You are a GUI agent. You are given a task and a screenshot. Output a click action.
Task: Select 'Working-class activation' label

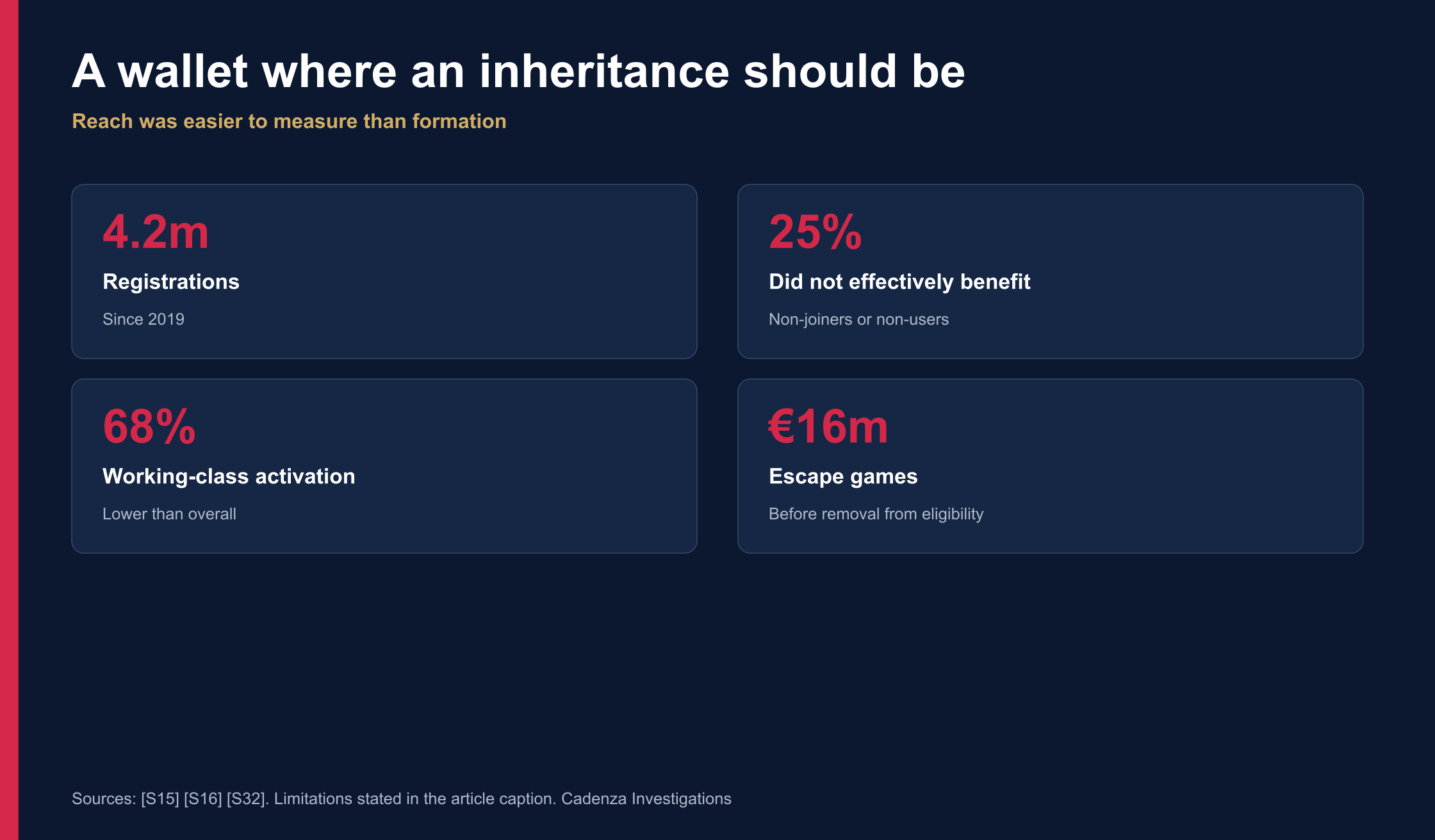coord(229,476)
